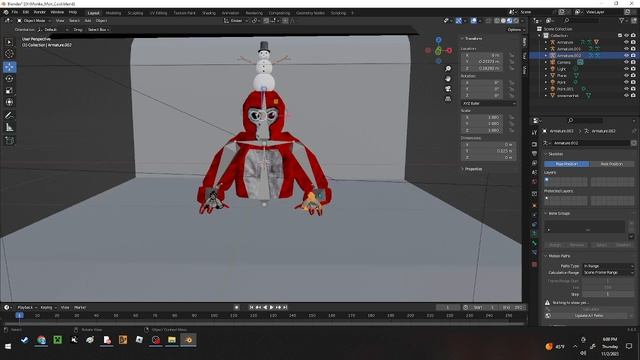Hide the Light object via eye icon

[627, 69]
